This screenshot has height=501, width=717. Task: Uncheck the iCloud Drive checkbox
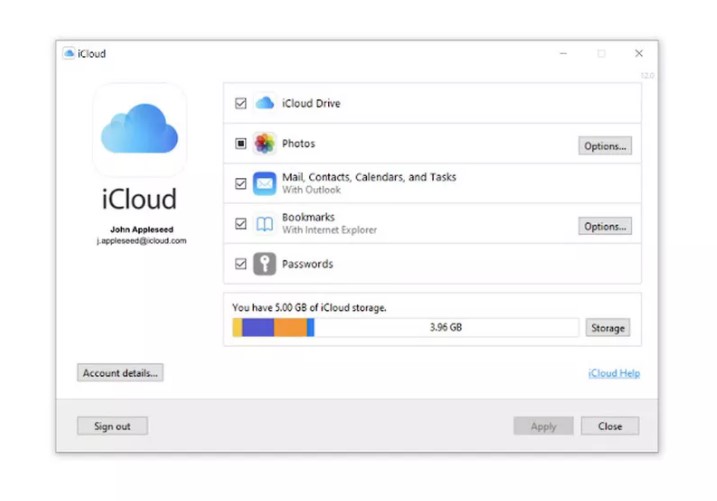241,103
